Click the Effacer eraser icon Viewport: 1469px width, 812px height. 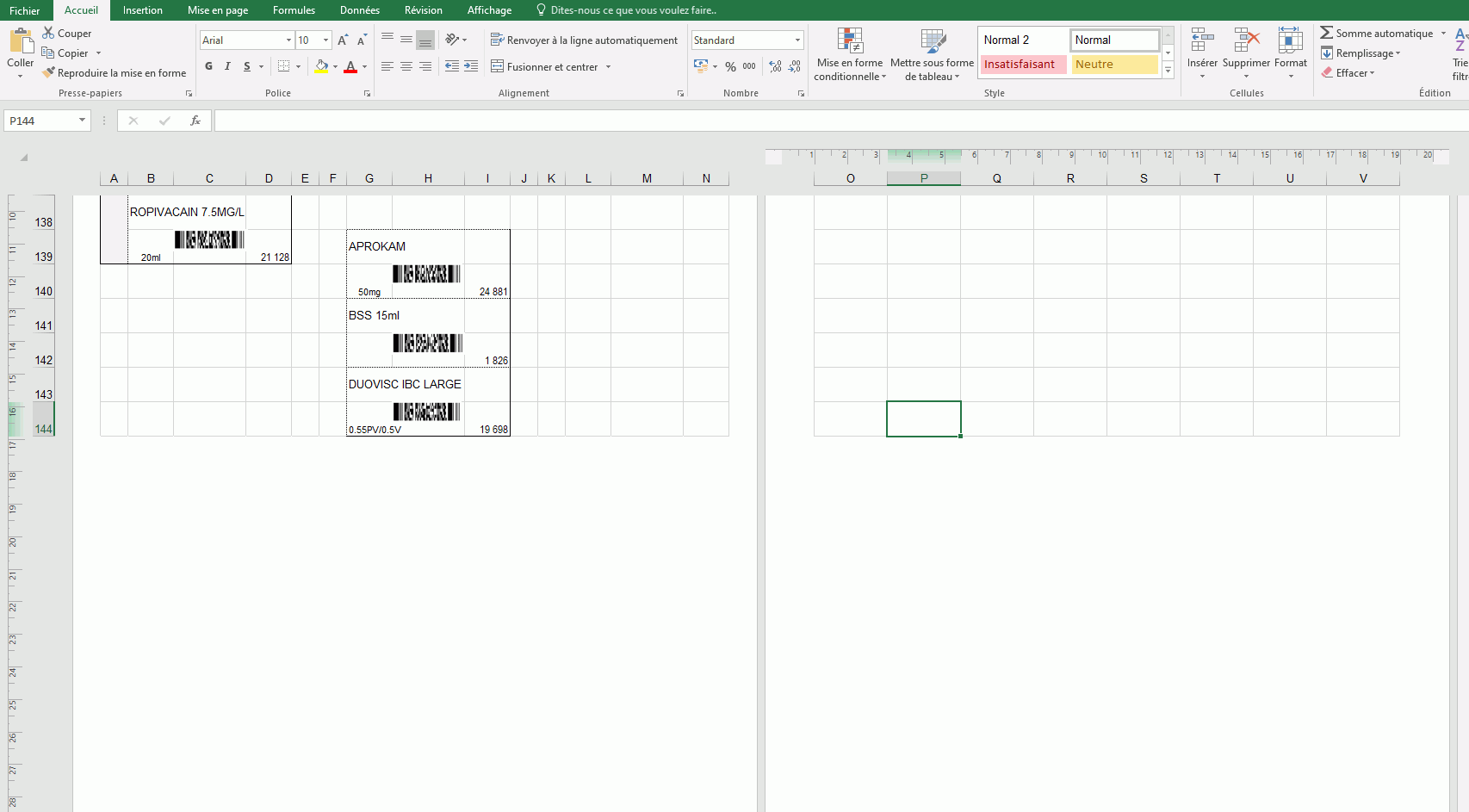(1327, 72)
